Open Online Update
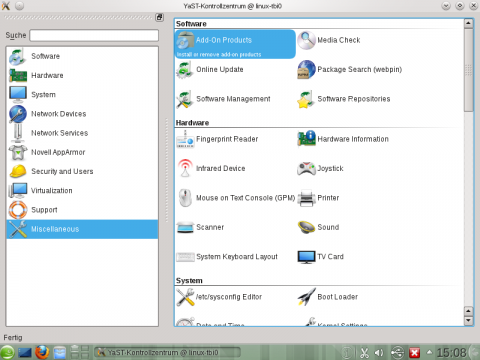480x360 pixels. pyautogui.click(x=210, y=70)
